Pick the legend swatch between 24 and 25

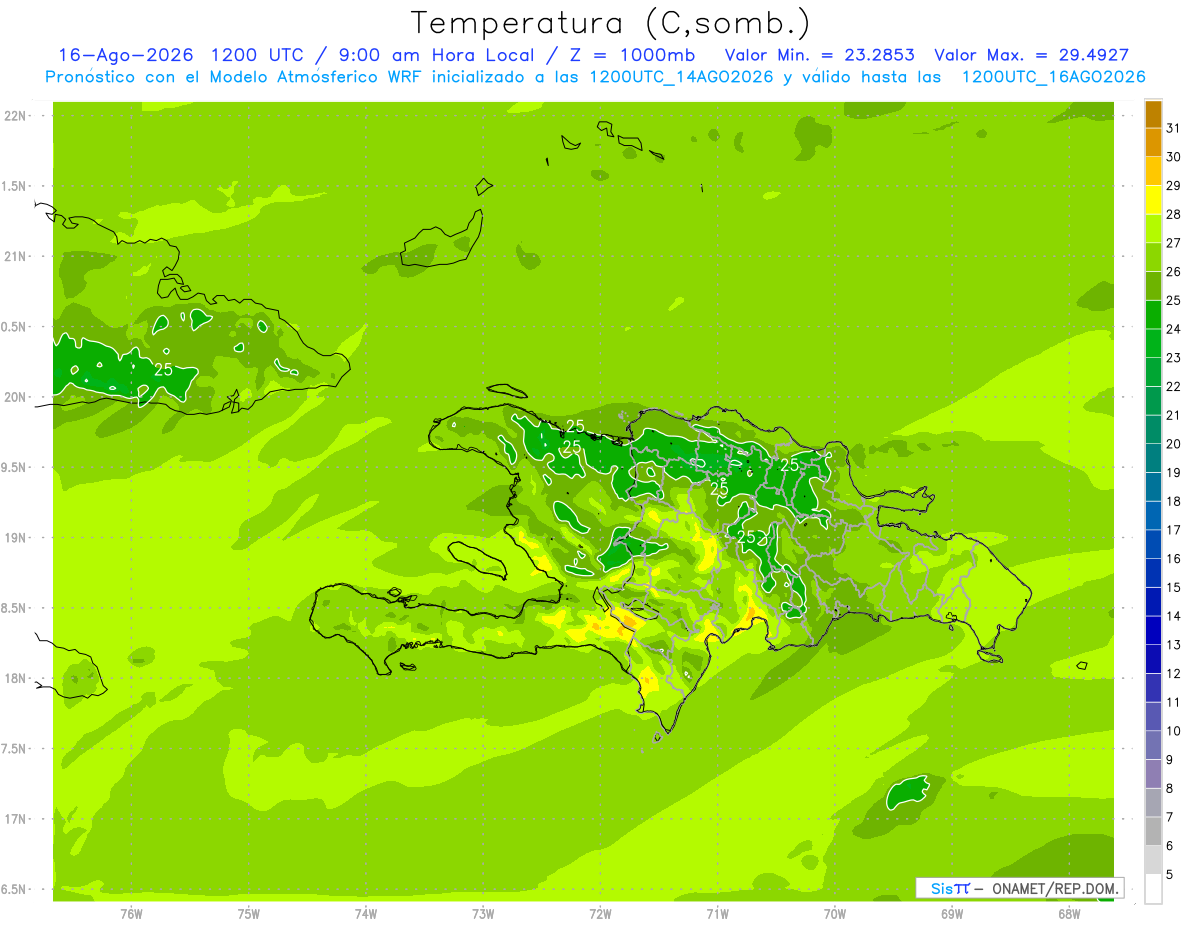(1153, 315)
